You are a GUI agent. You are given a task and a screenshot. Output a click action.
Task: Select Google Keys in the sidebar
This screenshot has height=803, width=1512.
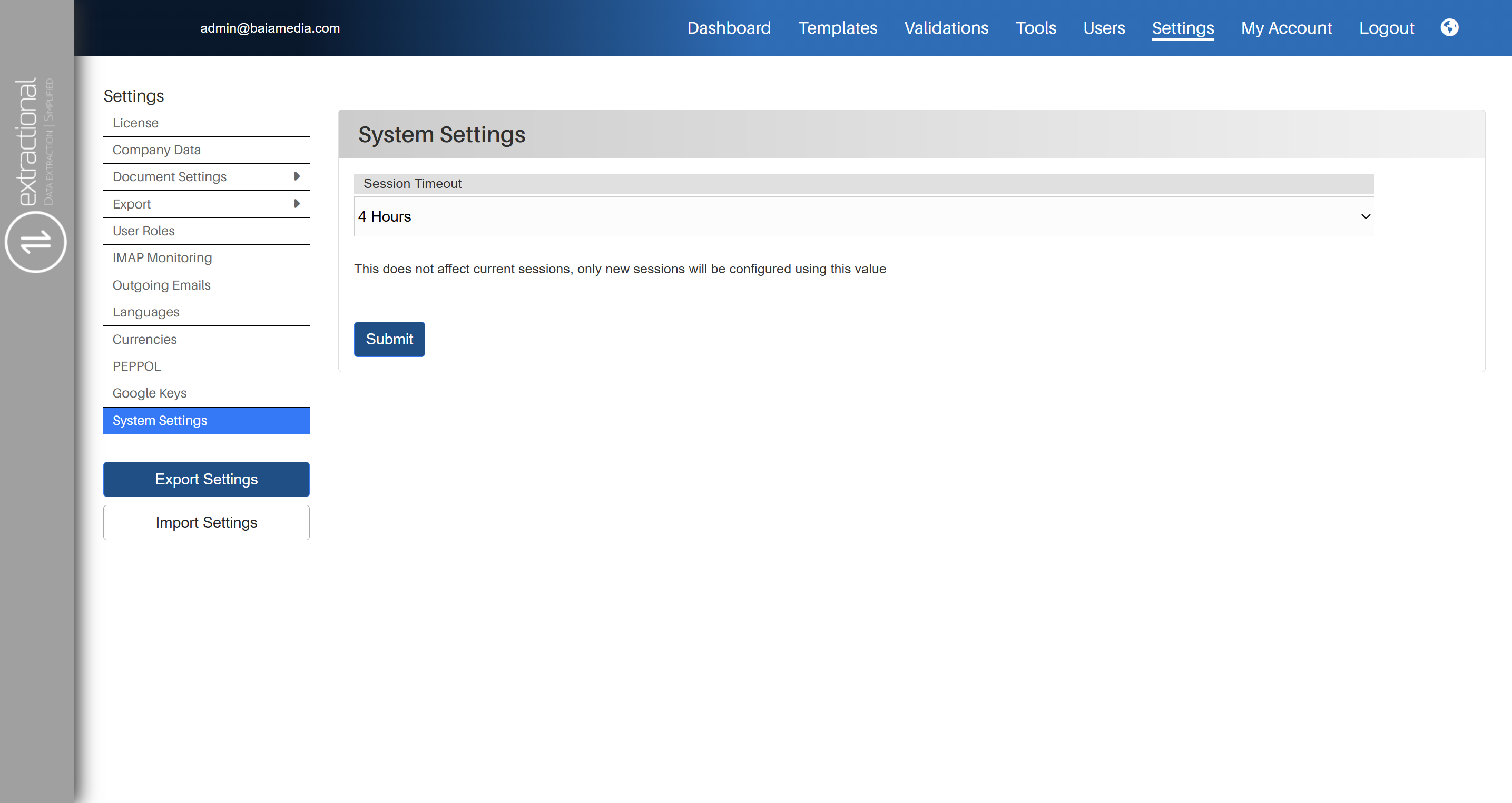(150, 393)
